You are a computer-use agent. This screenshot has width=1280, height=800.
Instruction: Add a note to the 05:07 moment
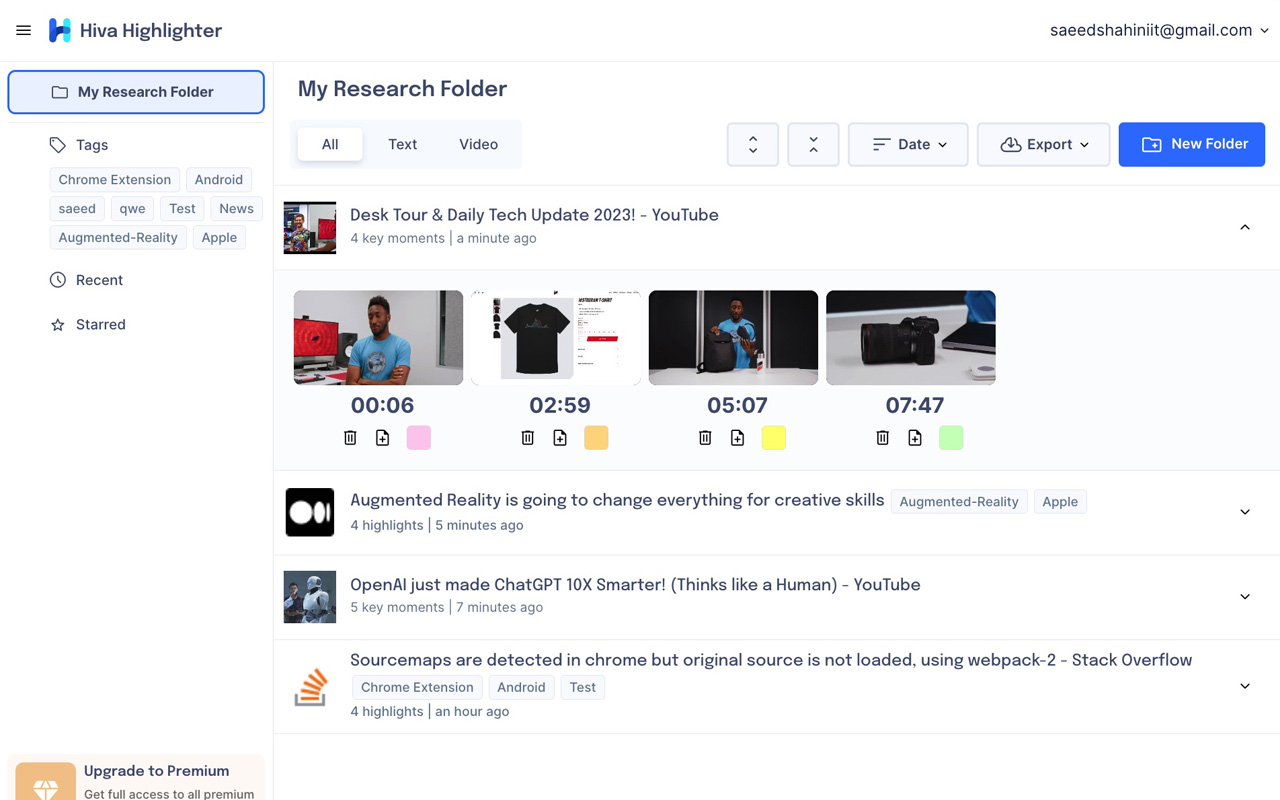click(737, 437)
